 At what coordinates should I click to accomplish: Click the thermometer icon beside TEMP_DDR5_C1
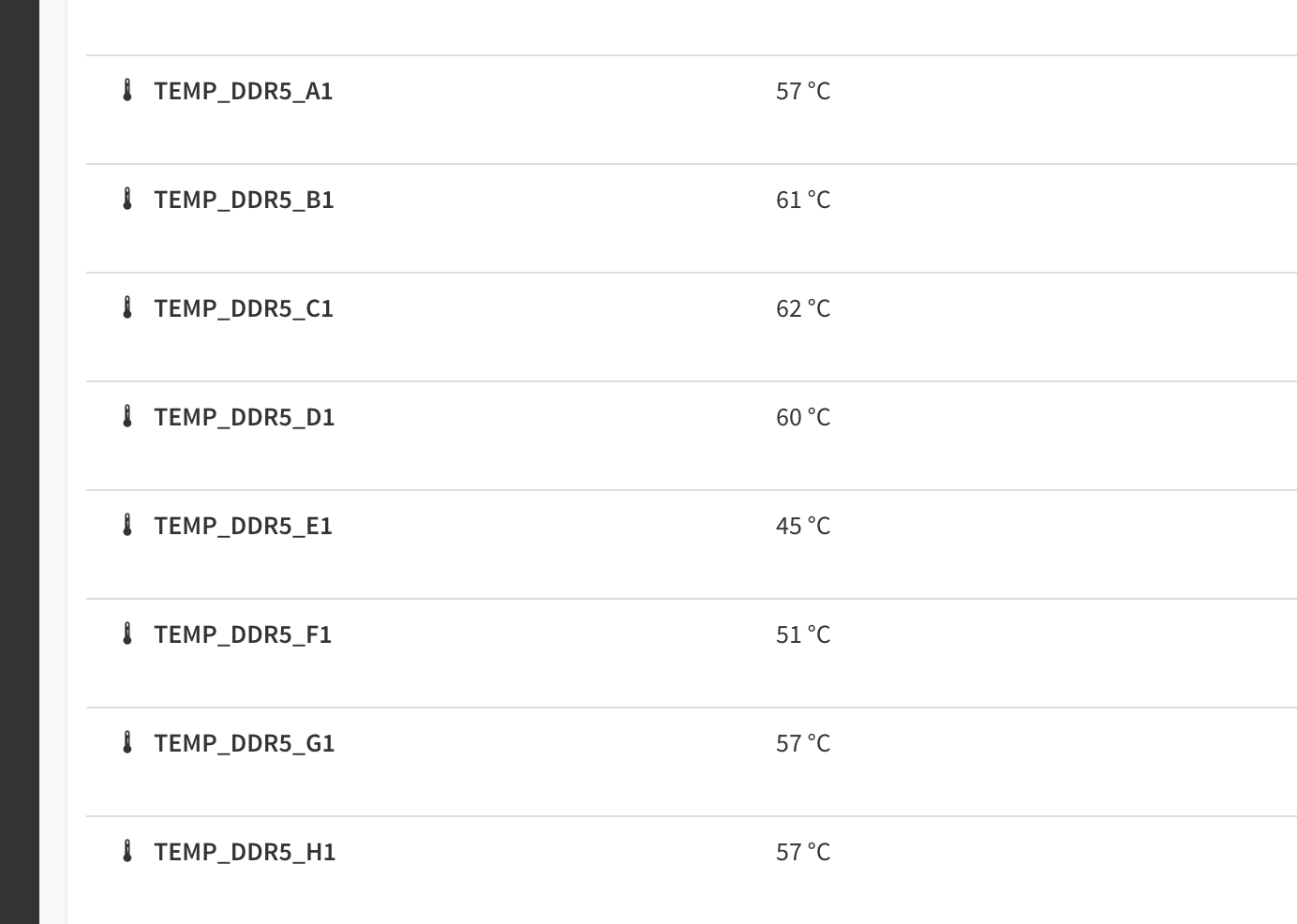(x=127, y=308)
